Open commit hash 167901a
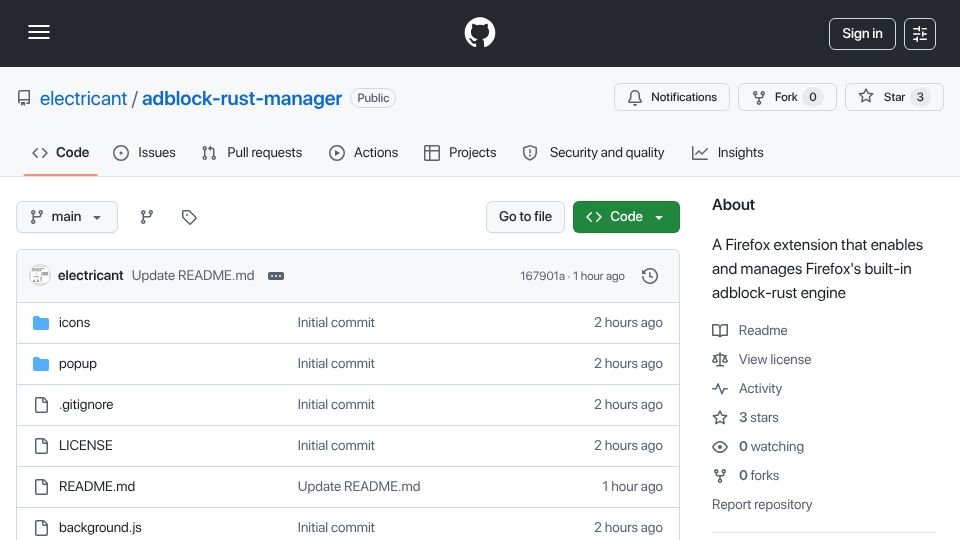Viewport: 960px width, 540px height. pyautogui.click(x=542, y=276)
